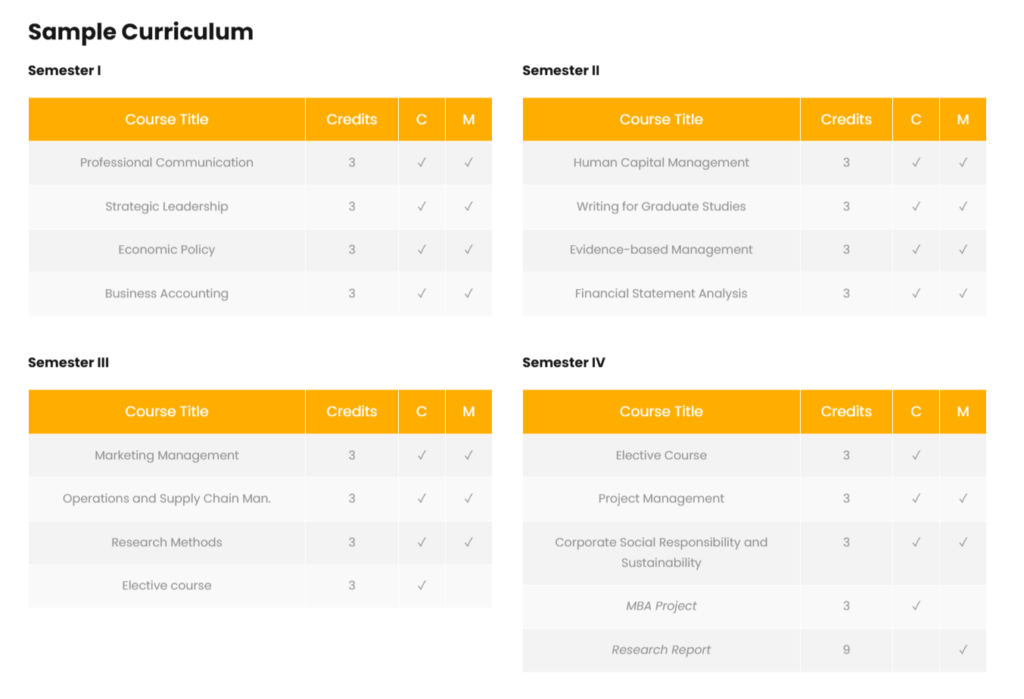Screen dimensions: 1024x699
Task: Click the Evidence-based Management course title
Action: (x=661, y=250)
